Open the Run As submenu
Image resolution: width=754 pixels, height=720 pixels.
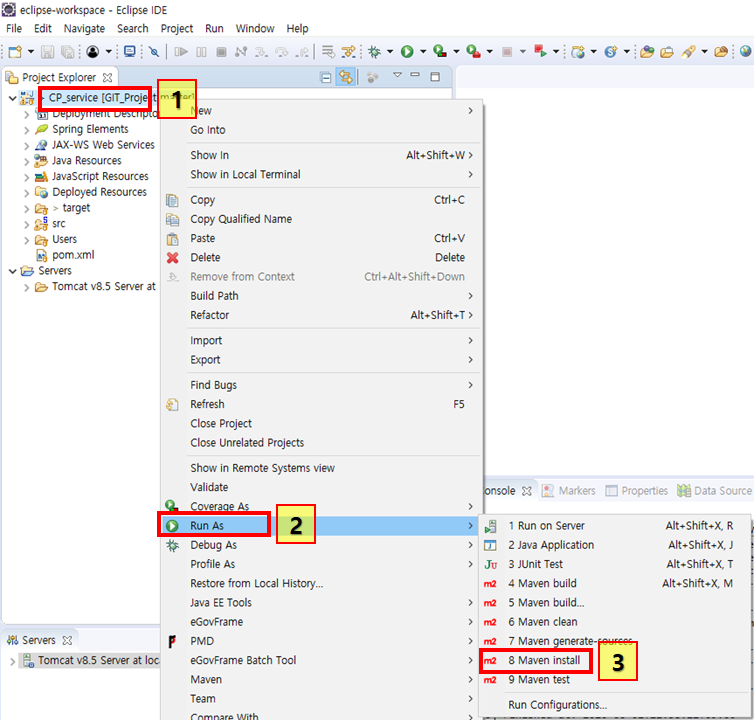[321, 526]
